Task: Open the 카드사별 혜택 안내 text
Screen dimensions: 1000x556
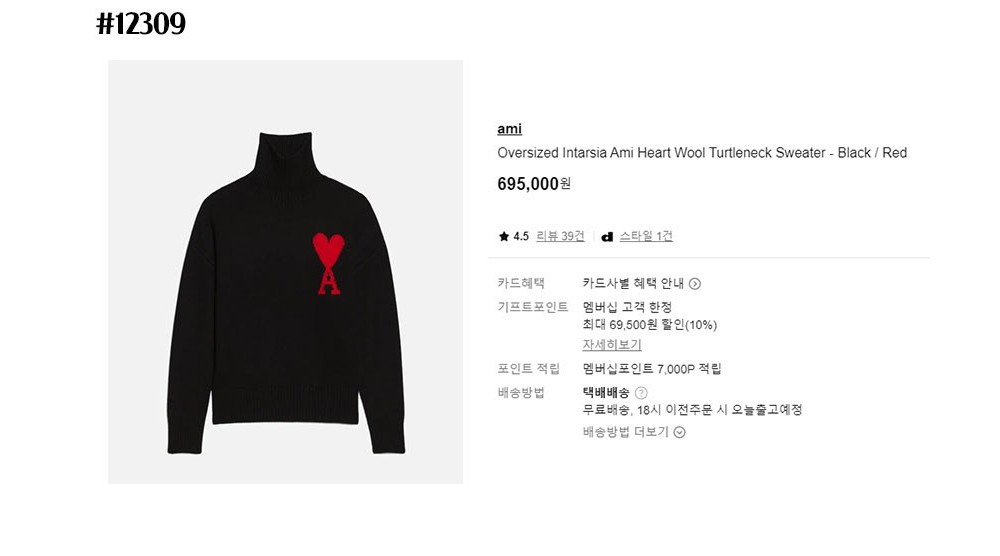Action: coord(633,283)
